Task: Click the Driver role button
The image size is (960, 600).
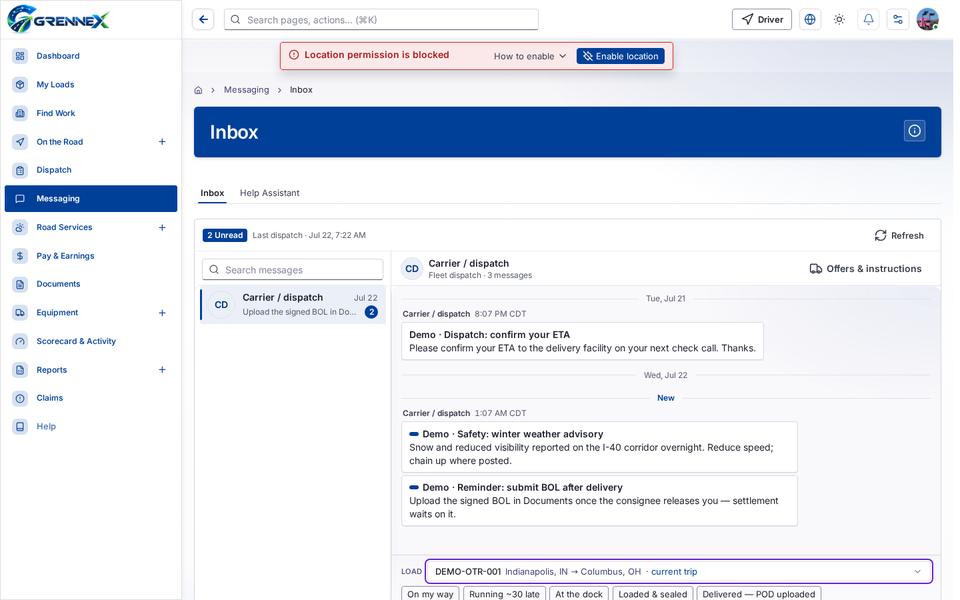Action: click(x=762, y=20)
